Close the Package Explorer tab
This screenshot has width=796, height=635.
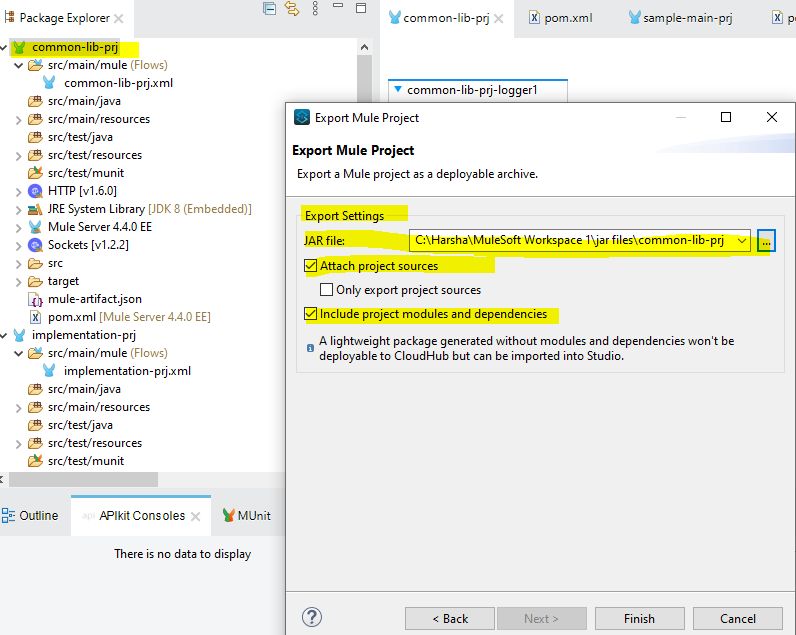tap(119, 19)
